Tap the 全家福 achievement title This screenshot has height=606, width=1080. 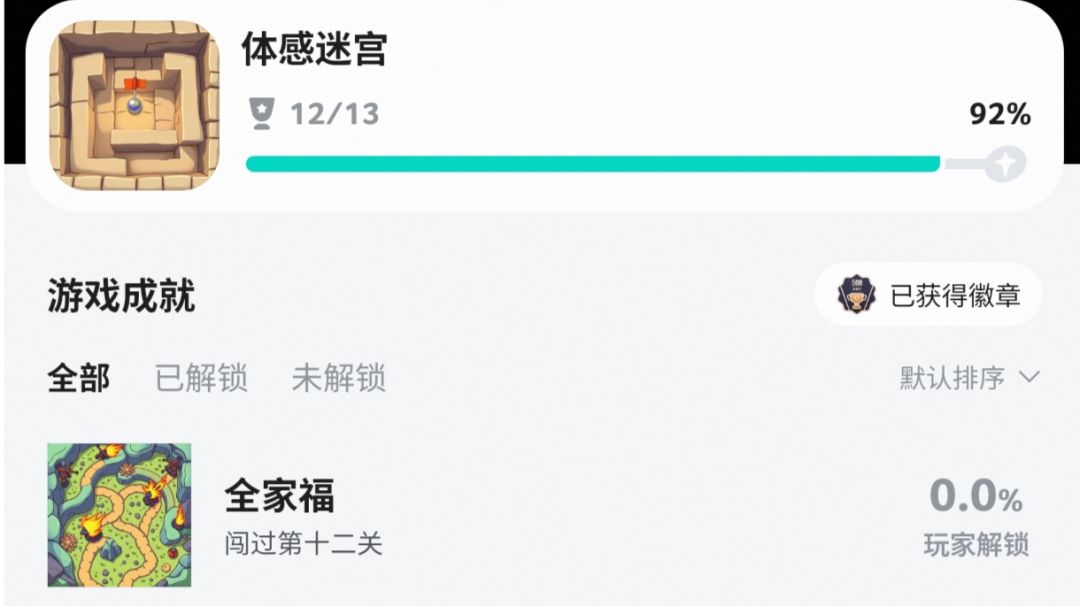click(x=279, y=495)
